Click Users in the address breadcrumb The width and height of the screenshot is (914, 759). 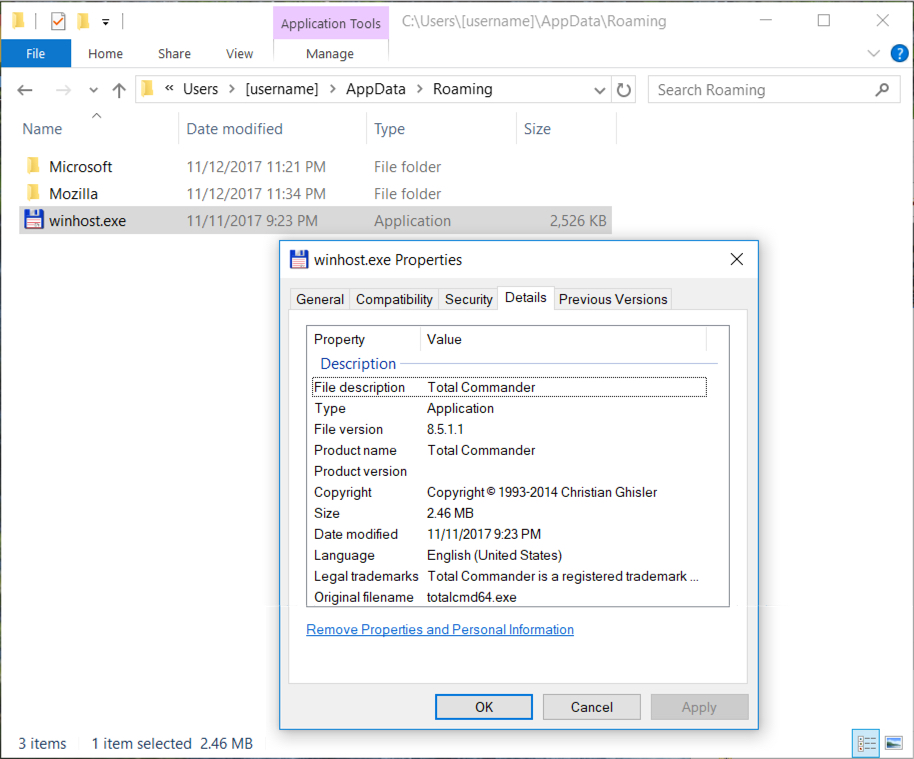click(x=201, y=89)
